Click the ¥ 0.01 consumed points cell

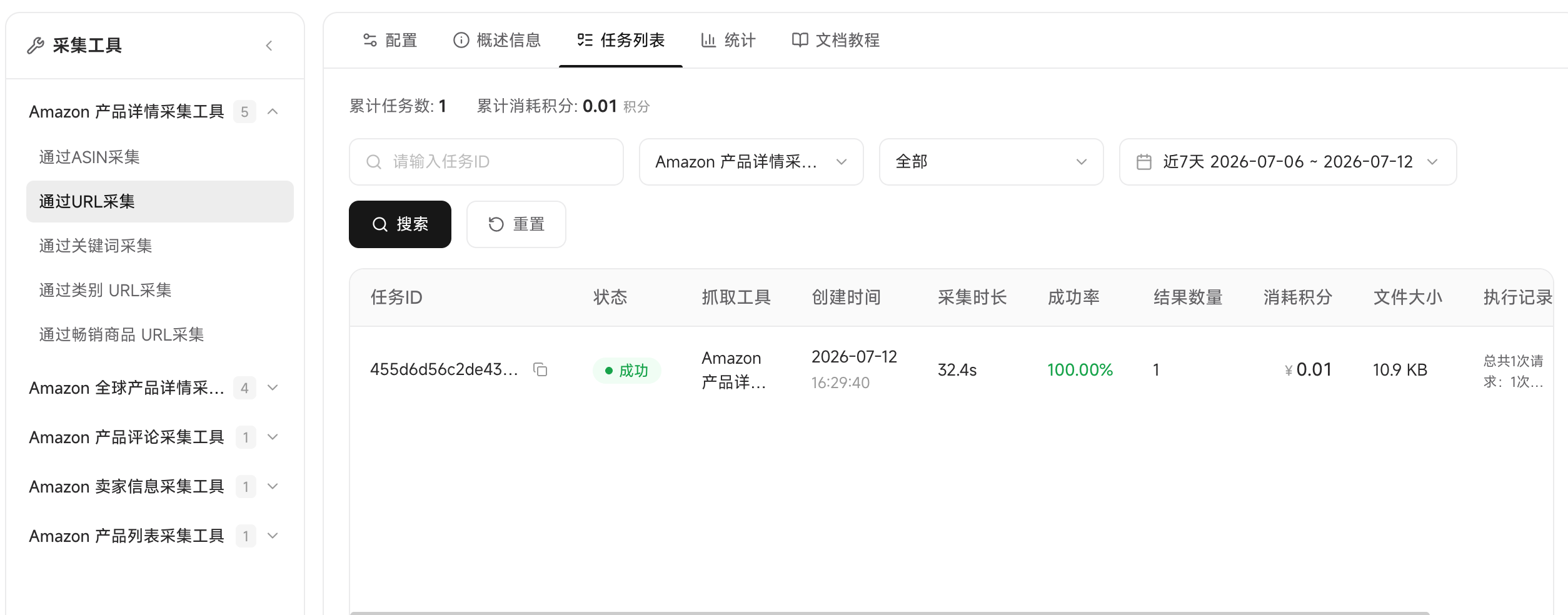1308,370
